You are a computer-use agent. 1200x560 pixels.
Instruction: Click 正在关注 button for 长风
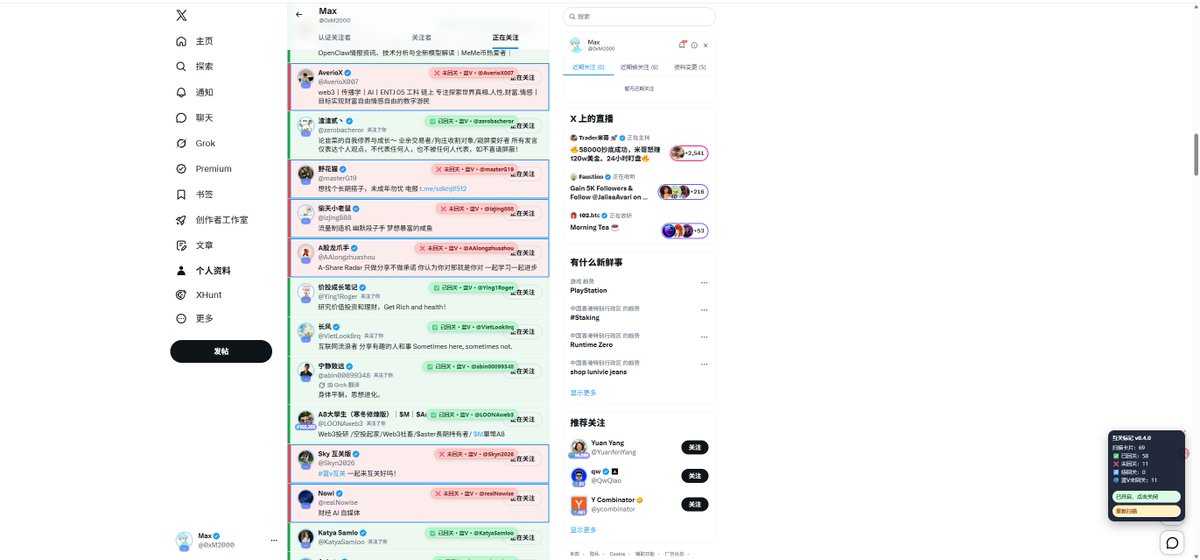point(525,331)
